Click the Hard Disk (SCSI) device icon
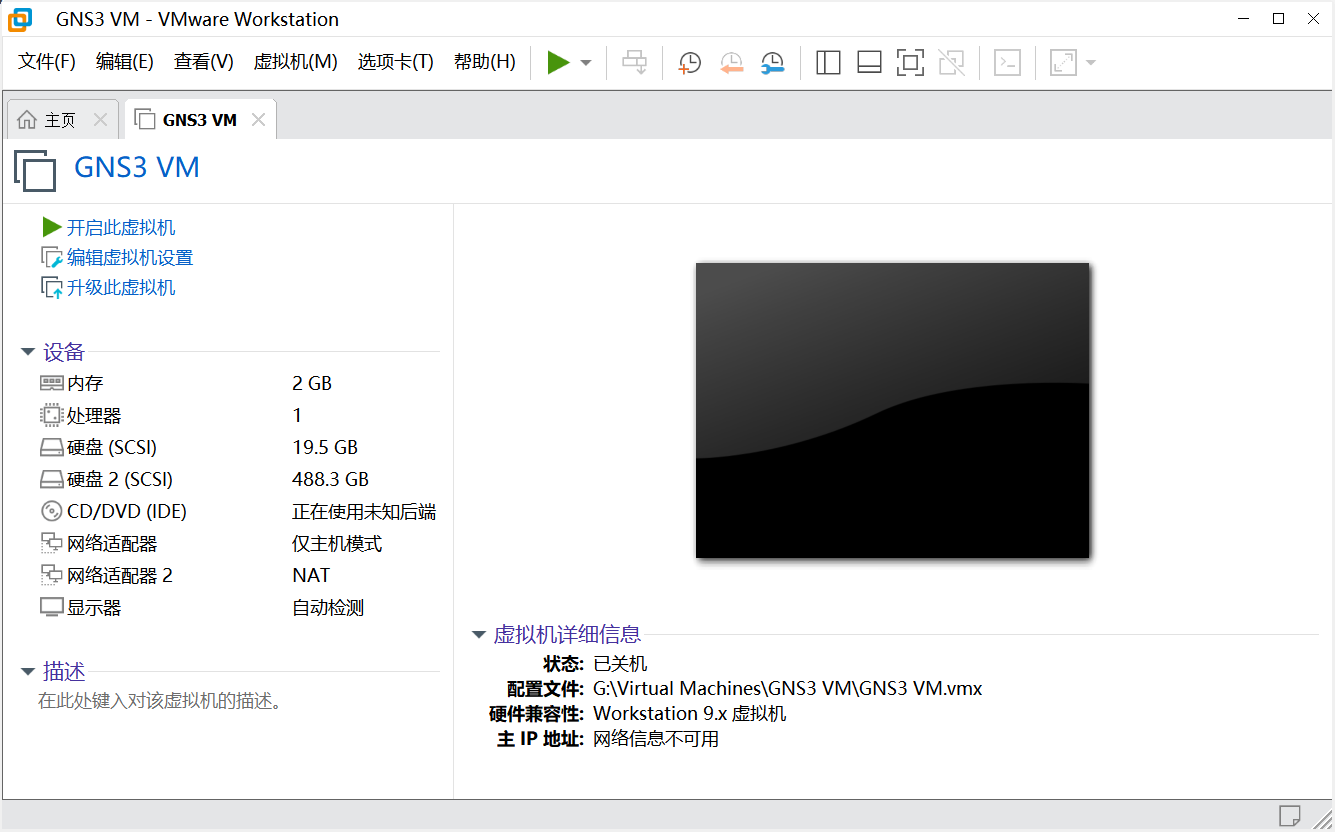 click(51, 447)
